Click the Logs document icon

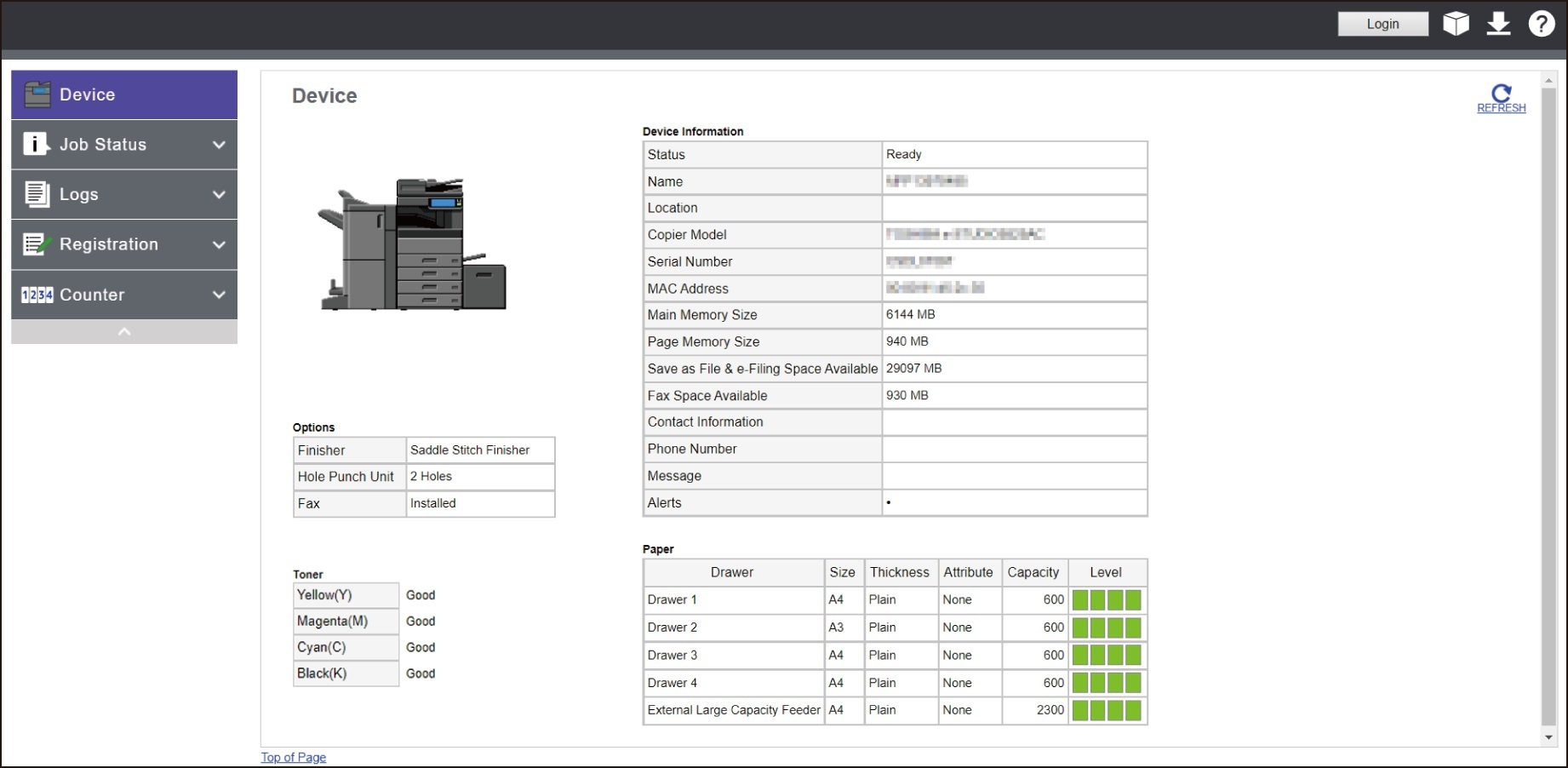[37, 194]
